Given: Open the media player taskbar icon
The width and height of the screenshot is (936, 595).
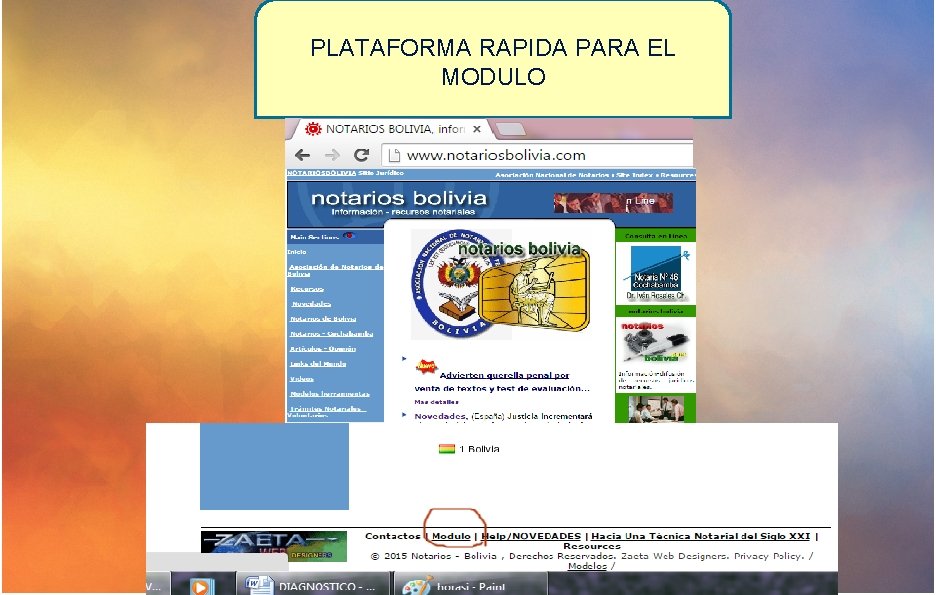Looking at the screenshot, I should pos(201,585).
